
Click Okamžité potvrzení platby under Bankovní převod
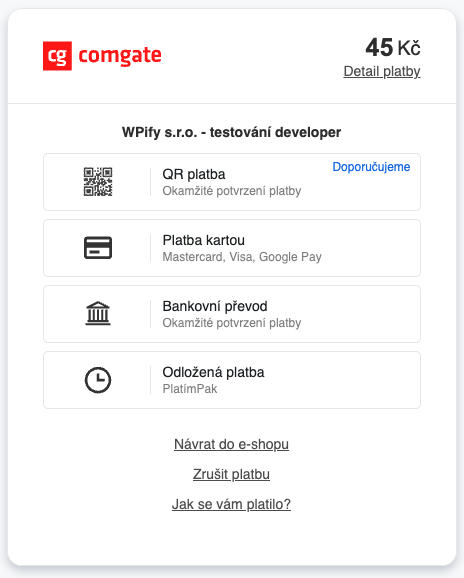click(232, 323)
